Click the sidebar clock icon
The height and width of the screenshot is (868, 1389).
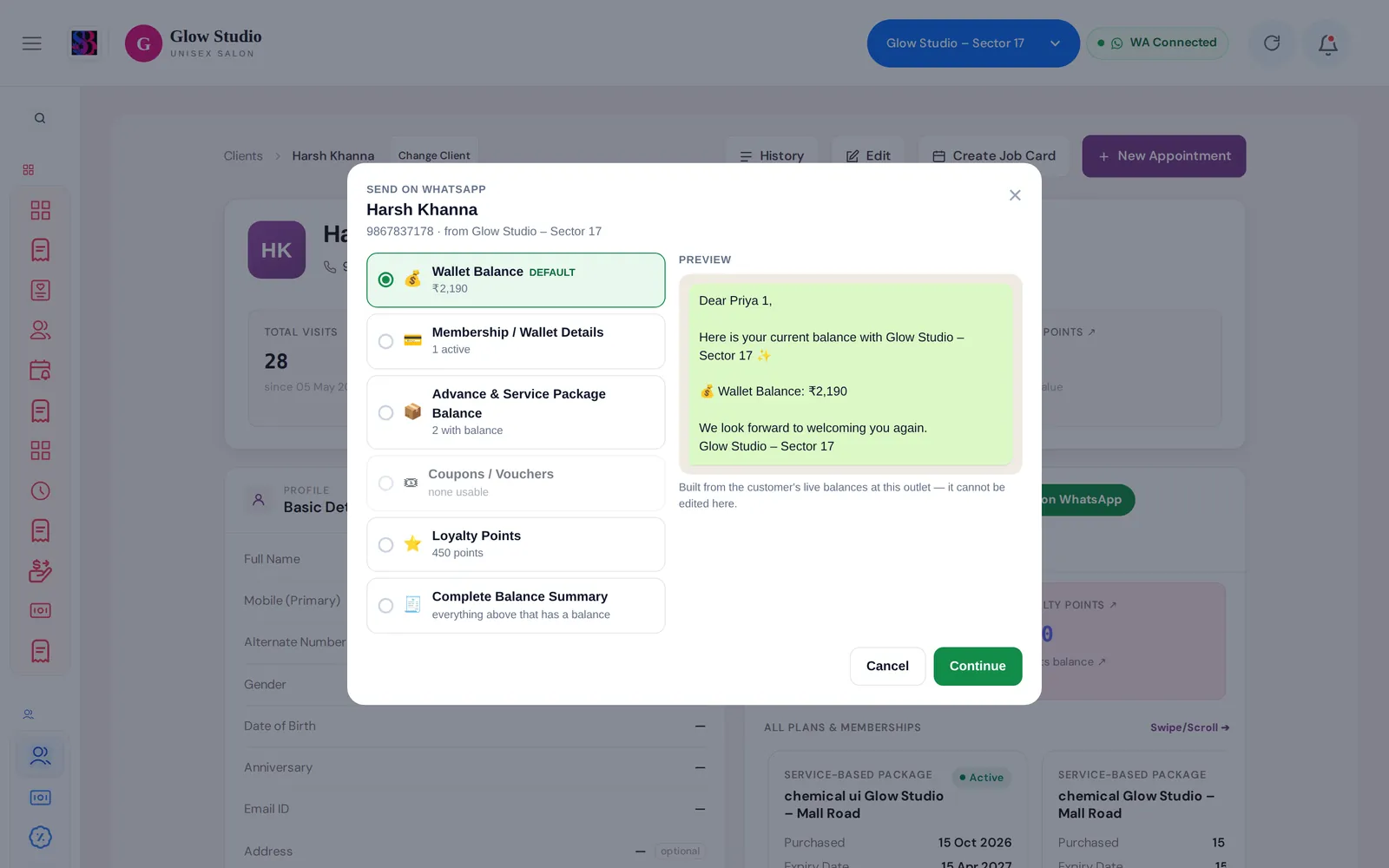40,490
